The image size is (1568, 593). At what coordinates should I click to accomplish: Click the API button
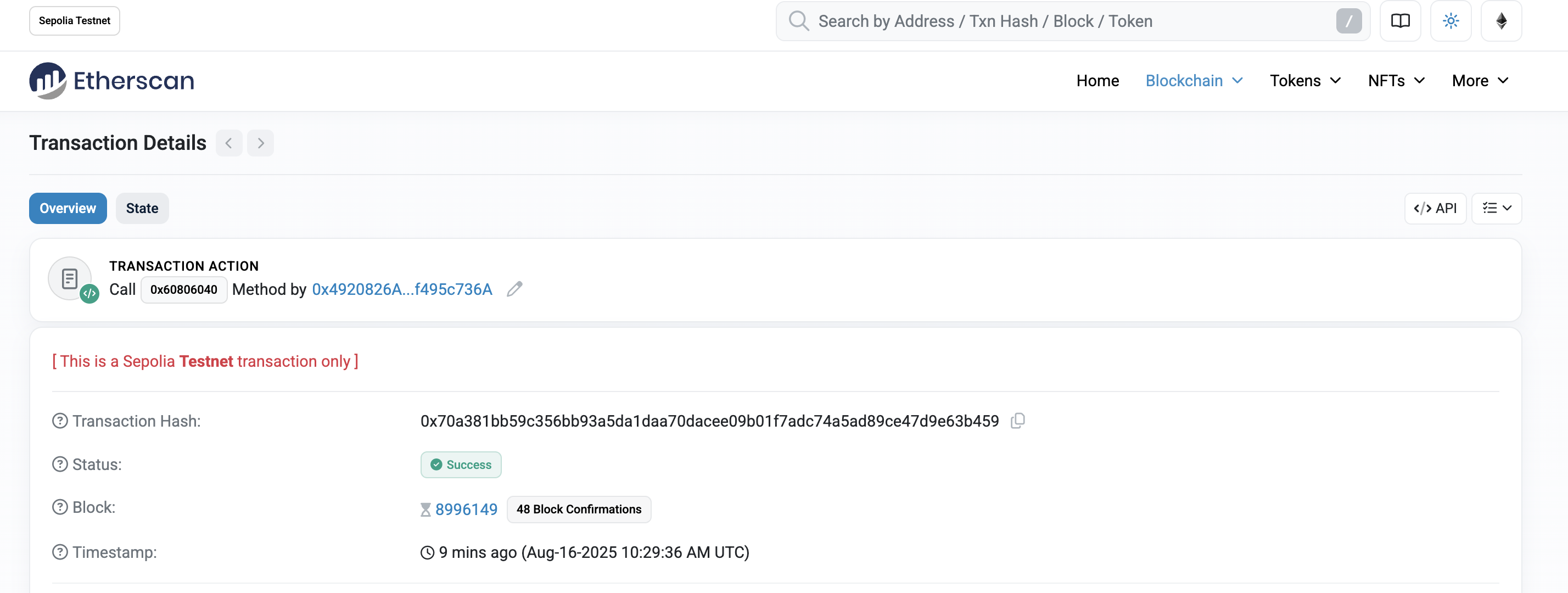coord(1435,208)
